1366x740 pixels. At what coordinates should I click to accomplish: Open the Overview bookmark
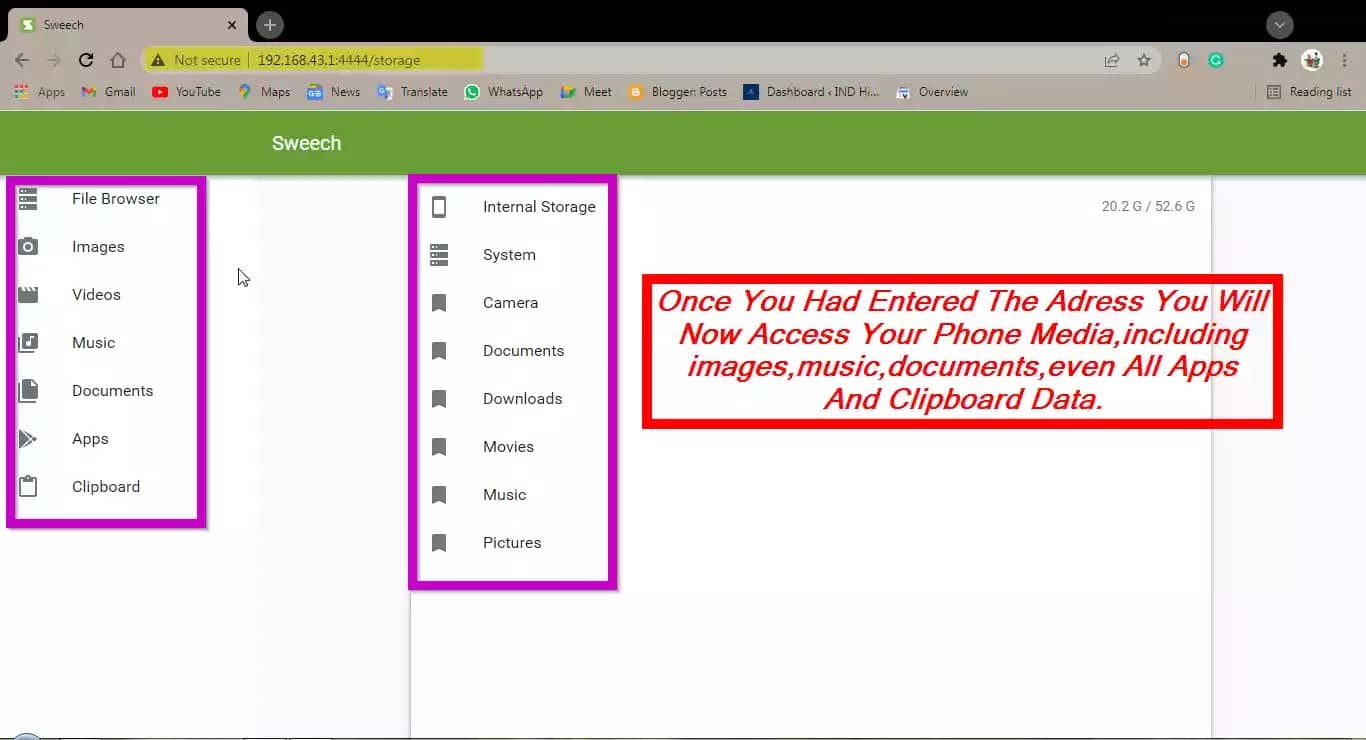click(932, 92)
